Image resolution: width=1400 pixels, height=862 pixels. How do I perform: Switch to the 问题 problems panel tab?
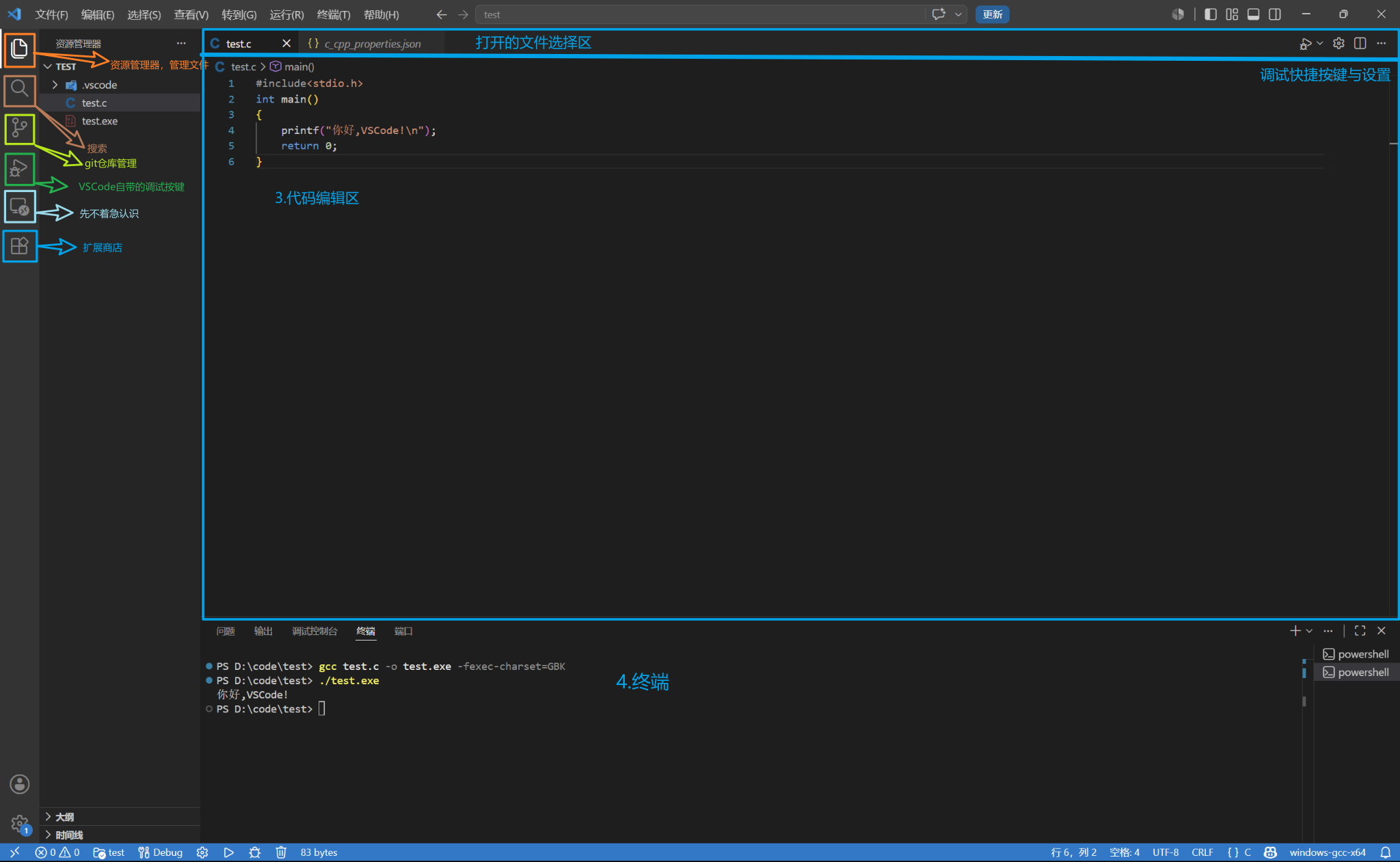226,631
